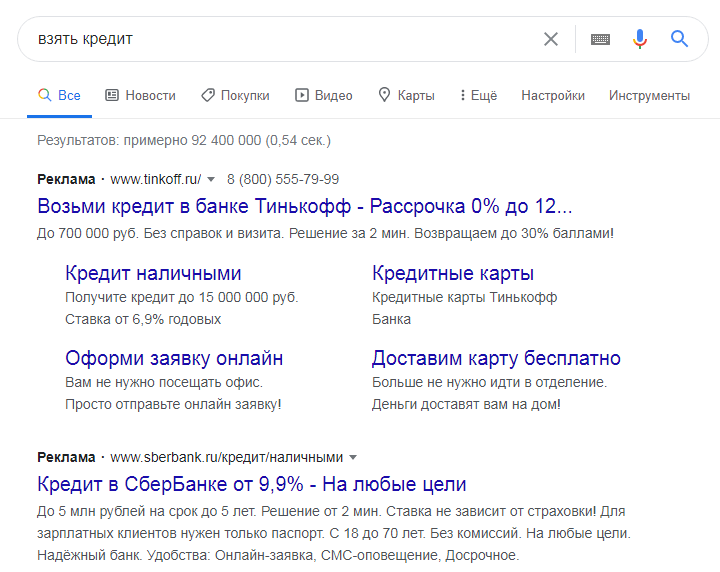The image size is (720, 572).
Task: Click the results count text 92 400 000
Action: pyautogui.click(x=226, y=140)
